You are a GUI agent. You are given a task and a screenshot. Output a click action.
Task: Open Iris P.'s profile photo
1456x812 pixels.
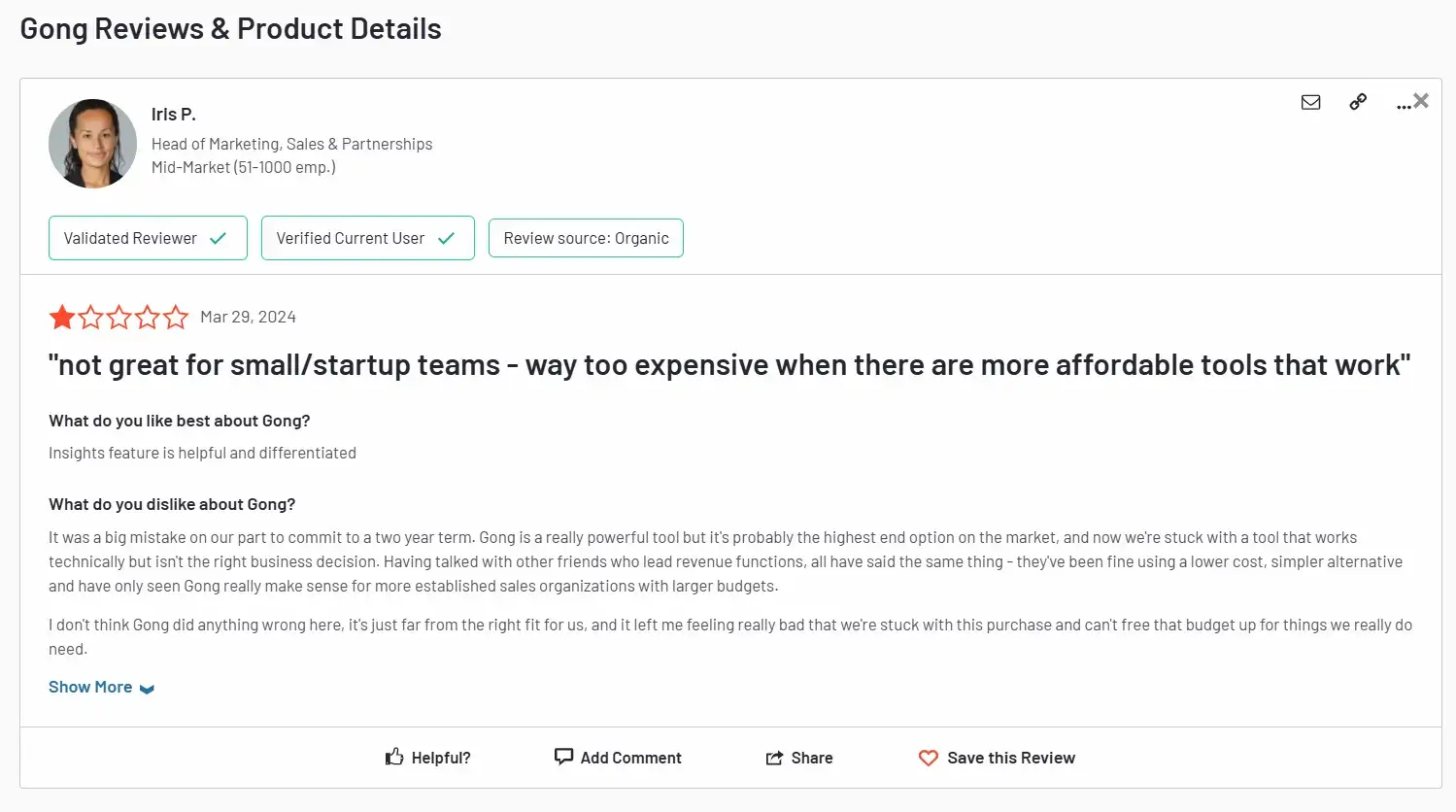click(x=93, y=144)
